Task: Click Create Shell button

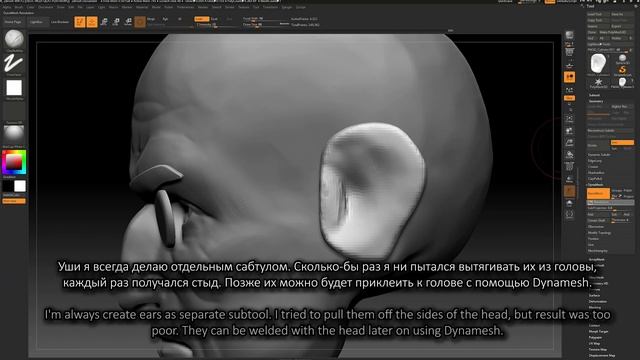Action: click(598, 220)
